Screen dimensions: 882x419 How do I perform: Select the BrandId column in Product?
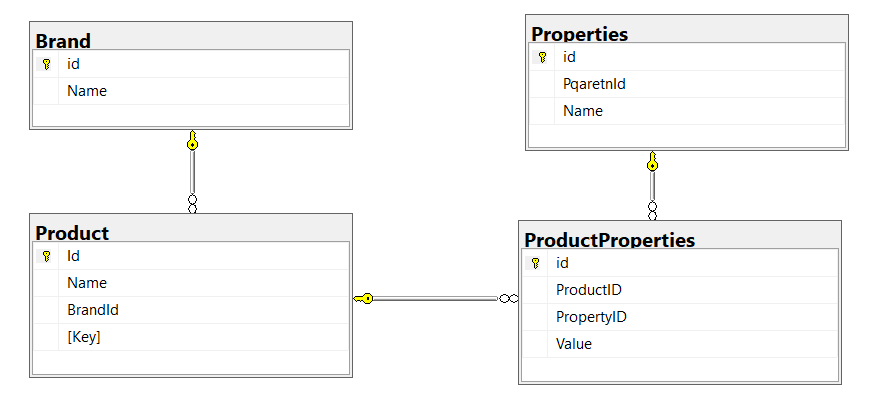tap(93, 310)
